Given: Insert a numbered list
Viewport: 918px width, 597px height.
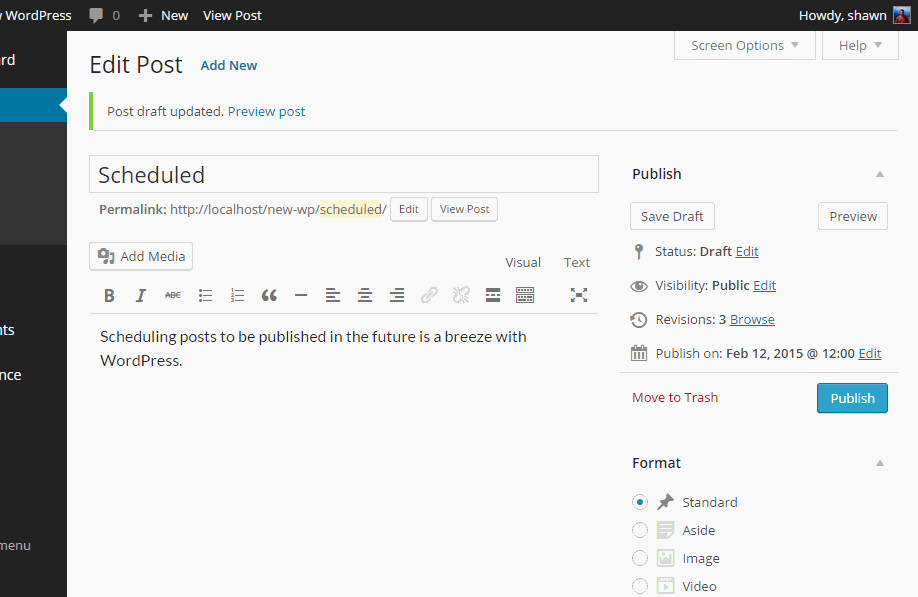Looking at the screenshot, I should [237, 296].
